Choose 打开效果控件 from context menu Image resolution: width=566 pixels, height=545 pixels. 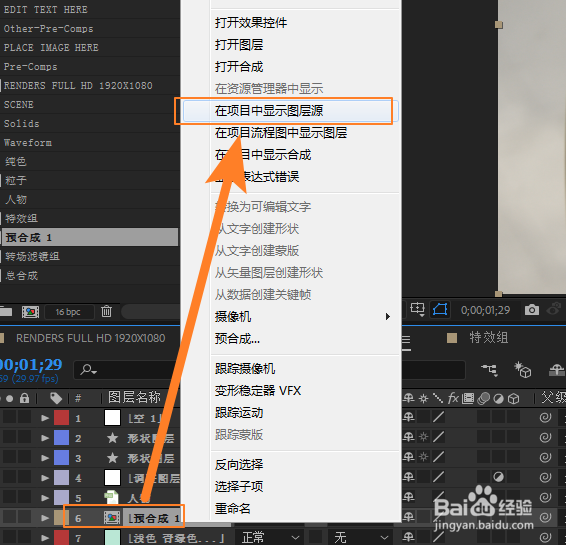click(251, 23)
